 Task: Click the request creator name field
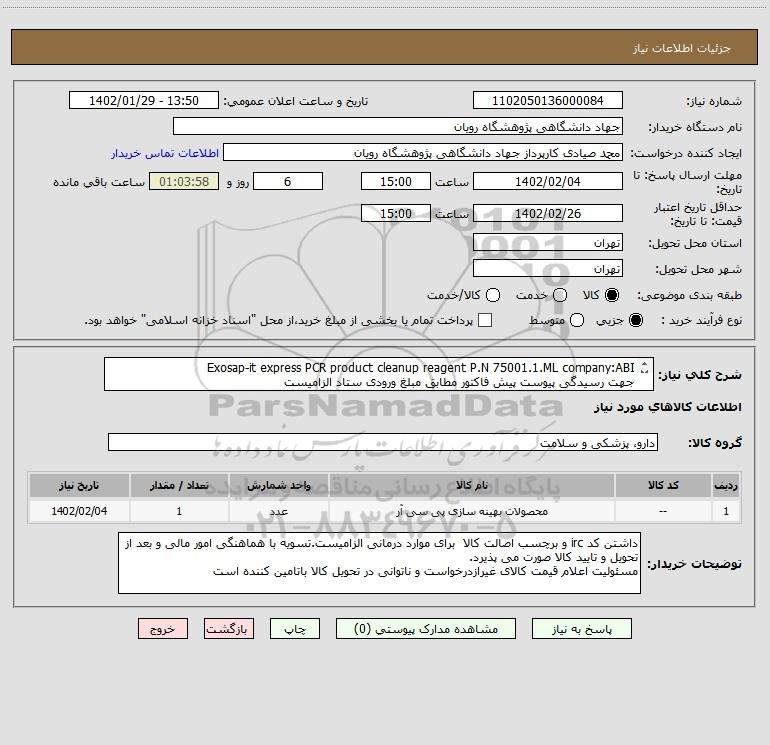click(423, 153)
